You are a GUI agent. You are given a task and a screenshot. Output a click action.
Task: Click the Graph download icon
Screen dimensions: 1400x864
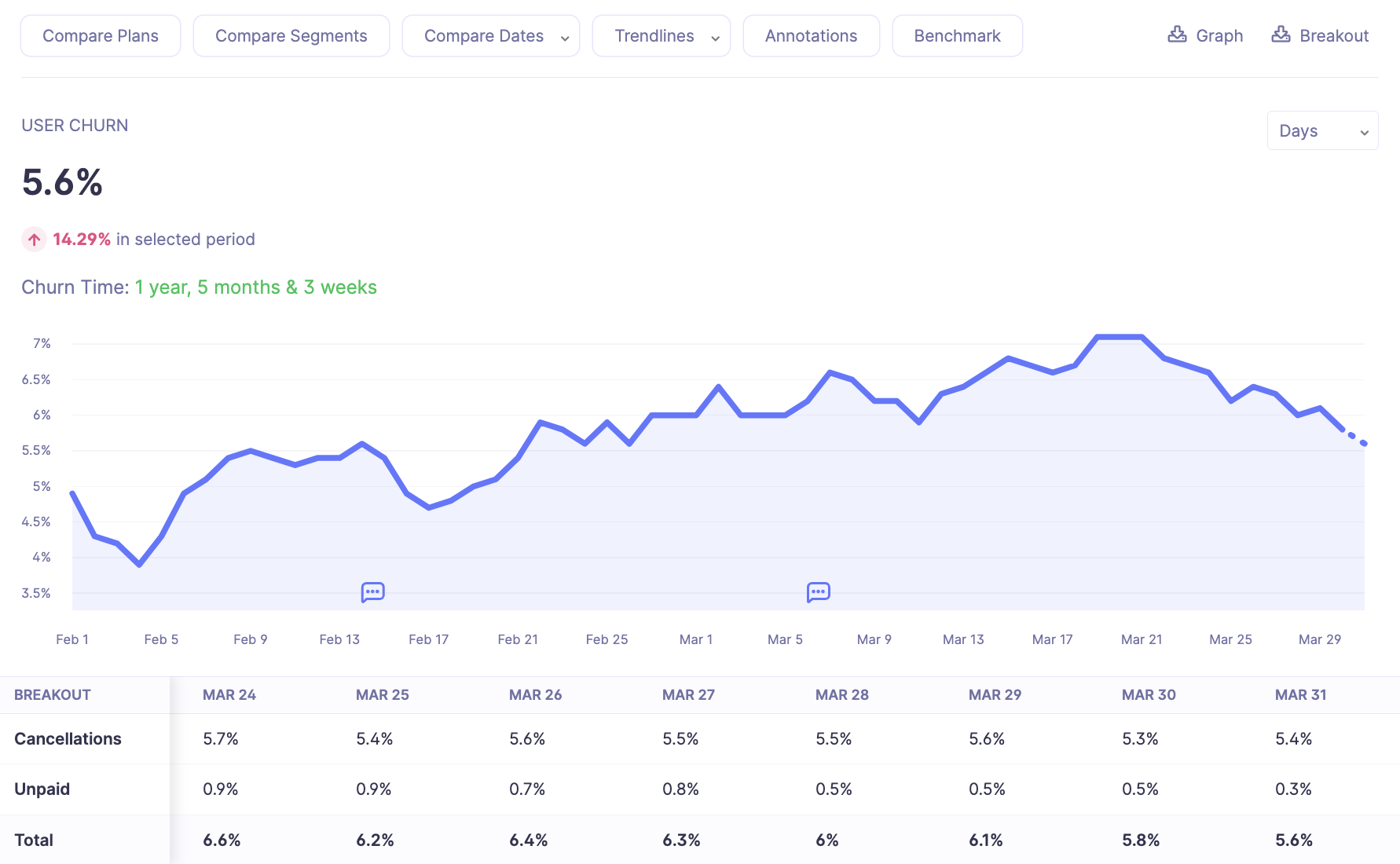[x=1177, y=35]
